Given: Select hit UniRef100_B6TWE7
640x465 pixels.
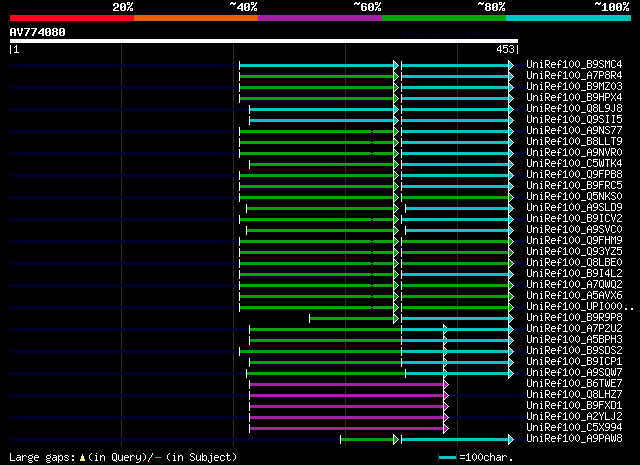Looking at the screenshot, I should [x=574, y=384].
